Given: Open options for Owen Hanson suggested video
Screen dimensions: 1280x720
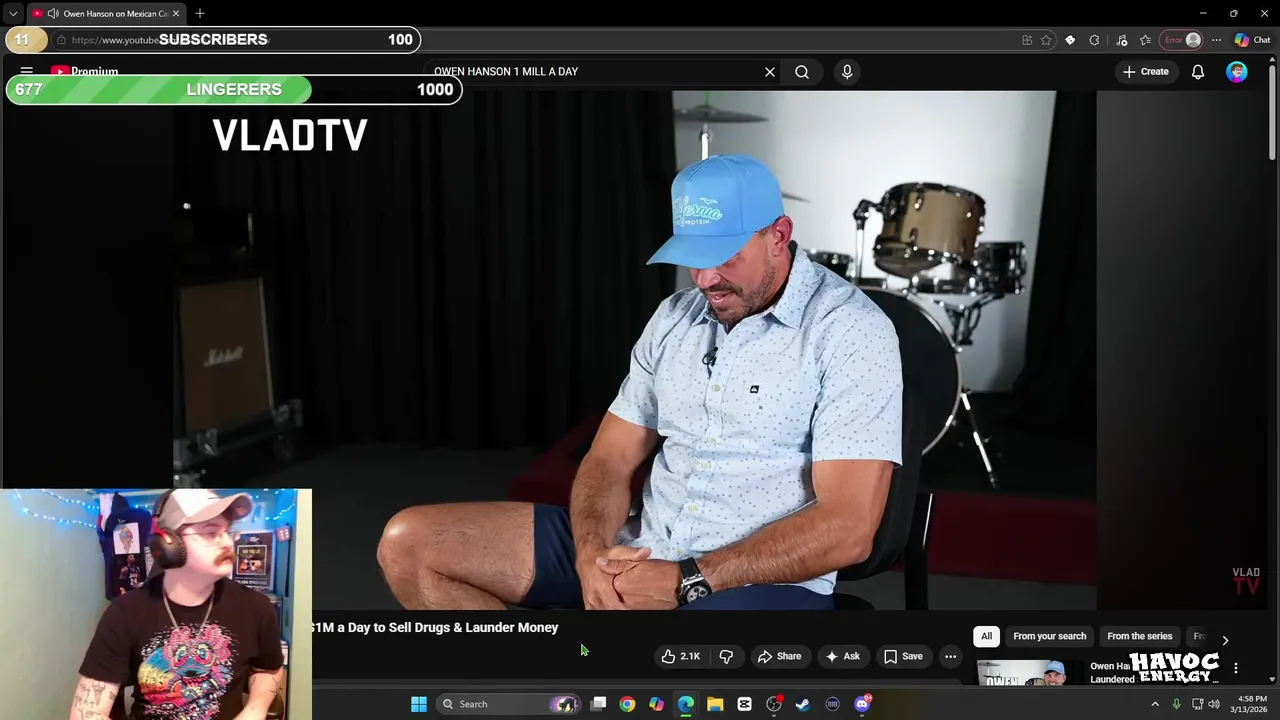Looking at the screenshot, I should coord(1236,668).
